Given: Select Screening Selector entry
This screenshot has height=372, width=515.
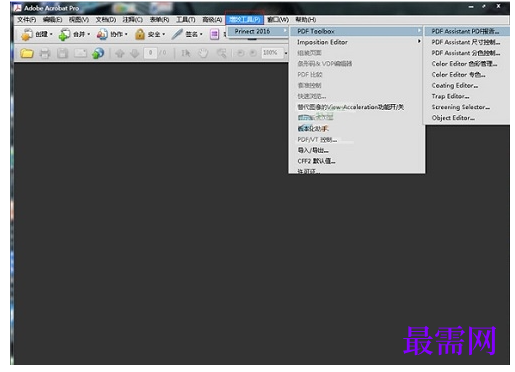Looking at the screenshot, I should 467,107.
